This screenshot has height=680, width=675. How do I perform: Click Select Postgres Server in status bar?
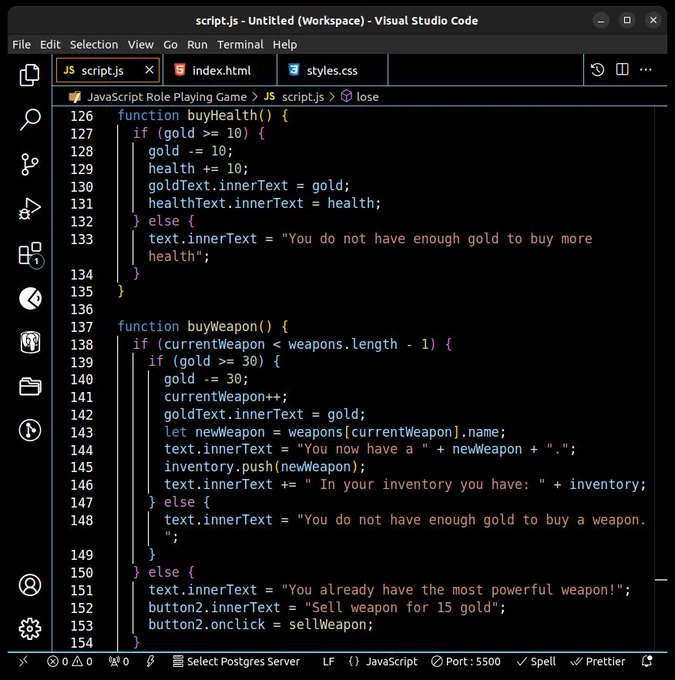[x=237, y=661]
